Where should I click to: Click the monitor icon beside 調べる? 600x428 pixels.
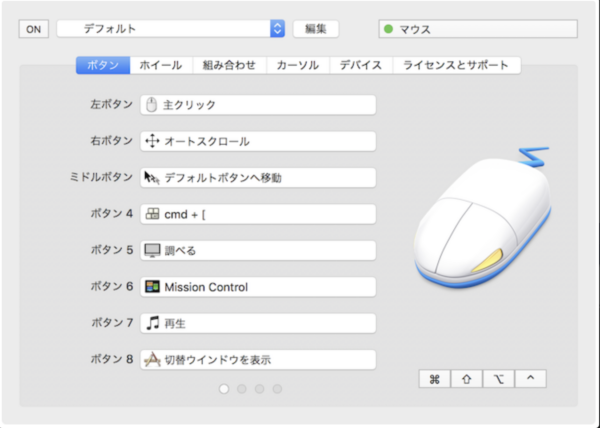tap(152, 250)
